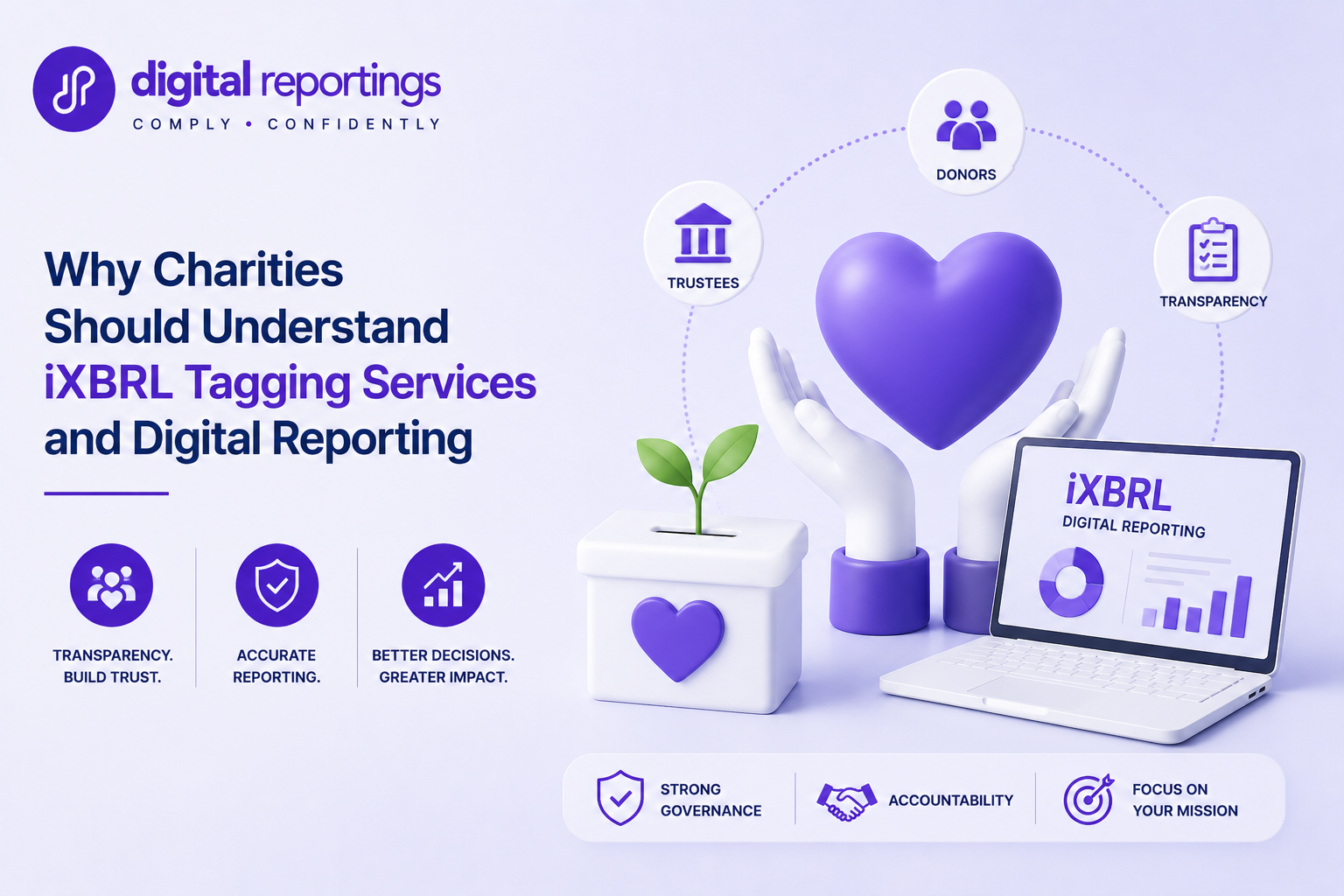Click the 'COMPLY • CONFIDENTLY' tagline

tap(287, 124)
